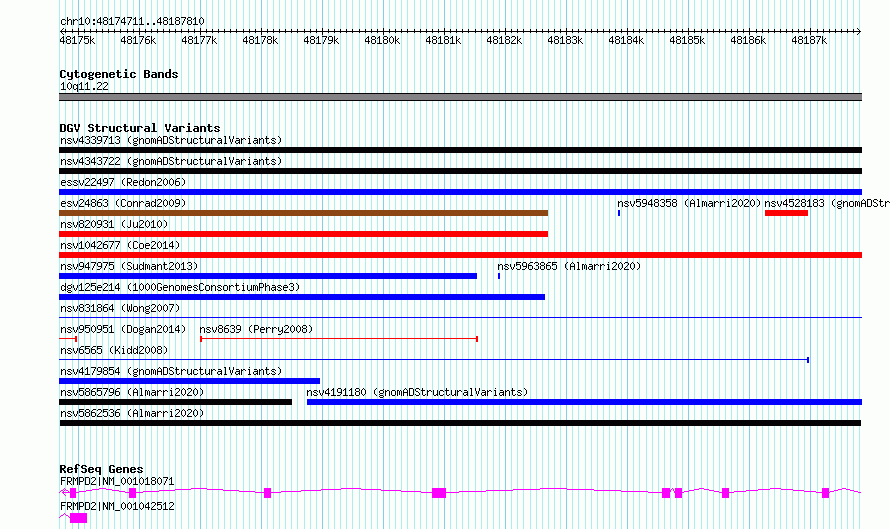Select nsv820931 (Ju2010) label

(x=114, y=225)
